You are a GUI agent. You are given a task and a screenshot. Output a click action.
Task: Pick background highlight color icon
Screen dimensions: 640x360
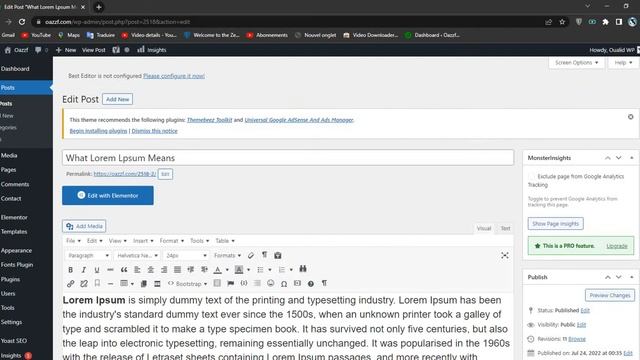239,270
